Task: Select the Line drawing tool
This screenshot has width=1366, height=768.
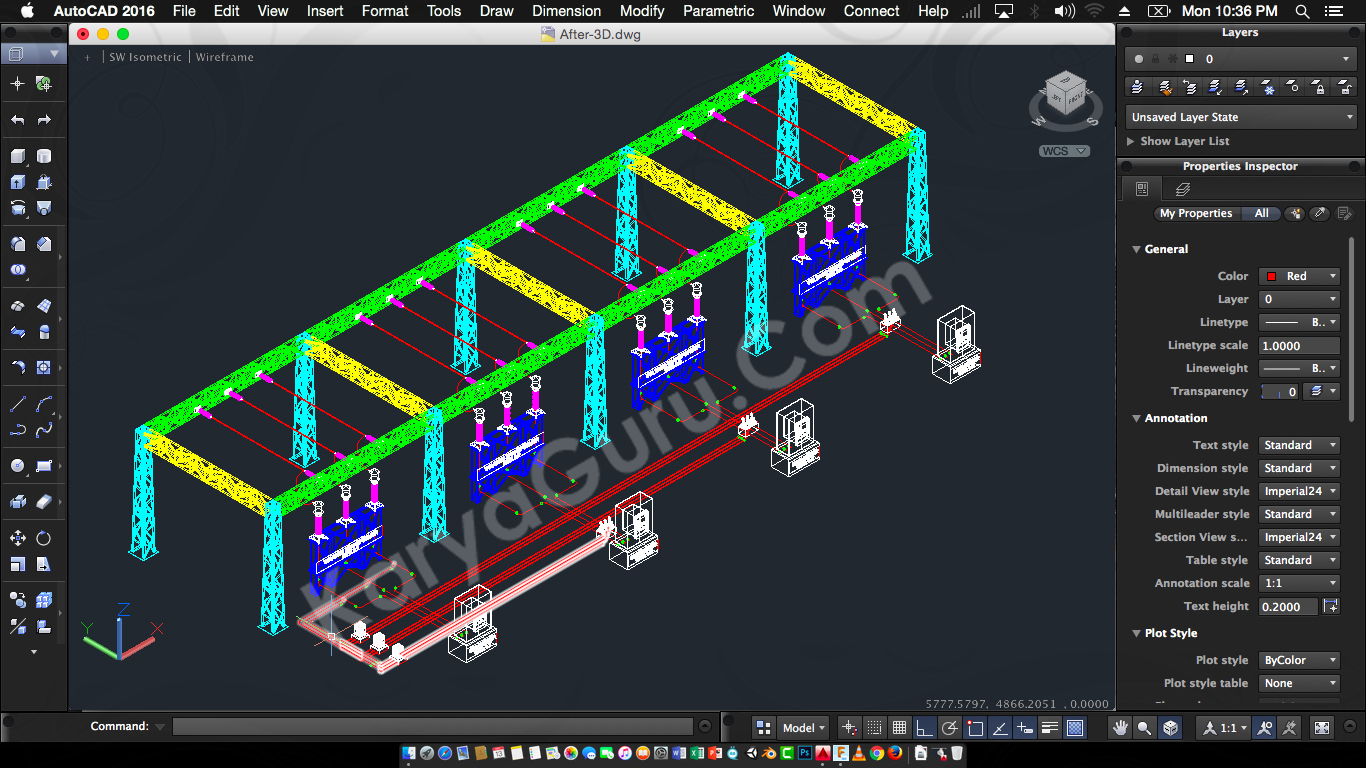Action: (x=18, y=404)
